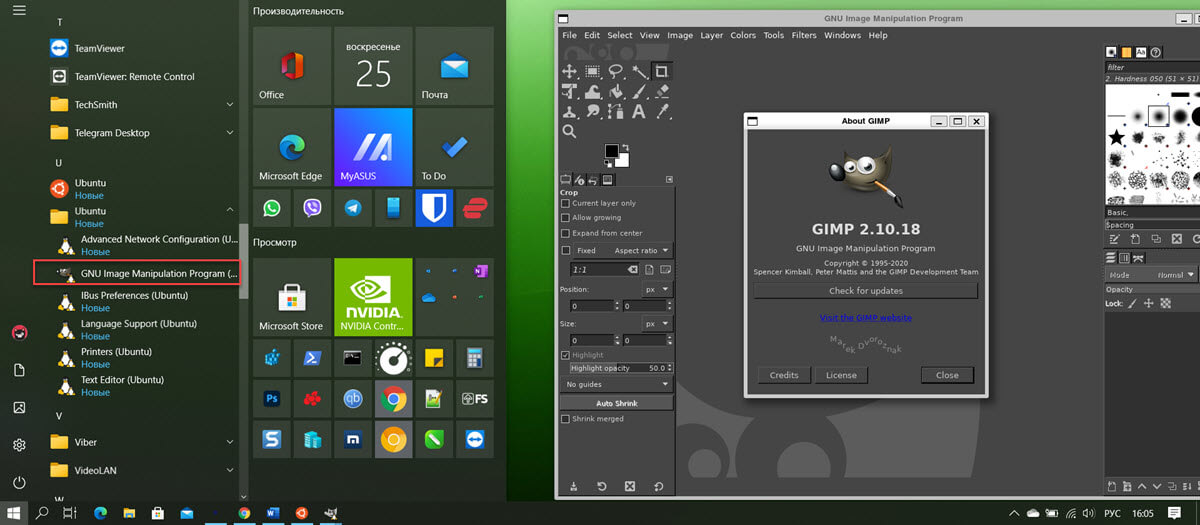Close the About GIMP dialog via Close button

click(x=947, y=375)
